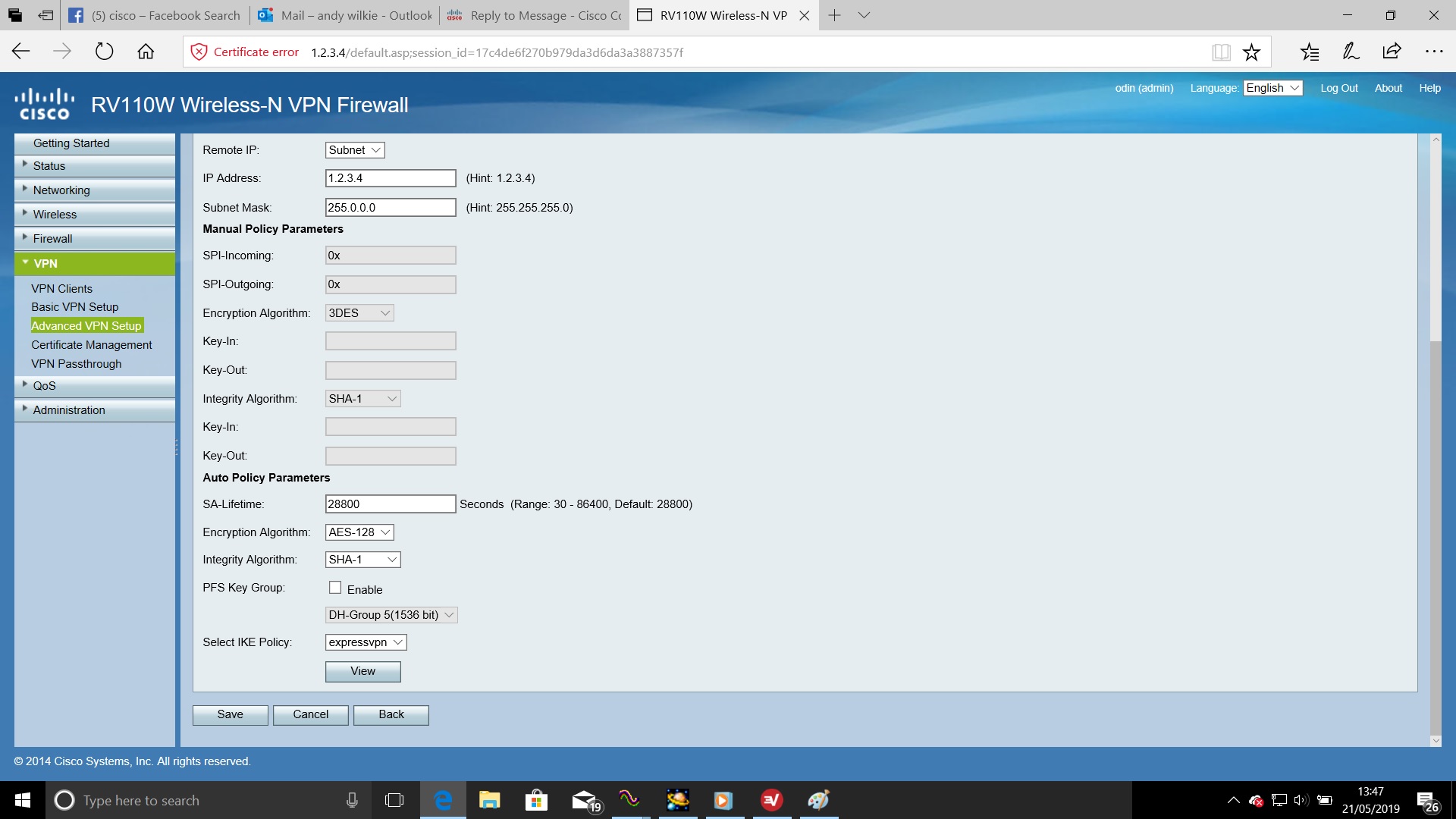
Task: Click the Cancel button
Action: tap(311, 715)
